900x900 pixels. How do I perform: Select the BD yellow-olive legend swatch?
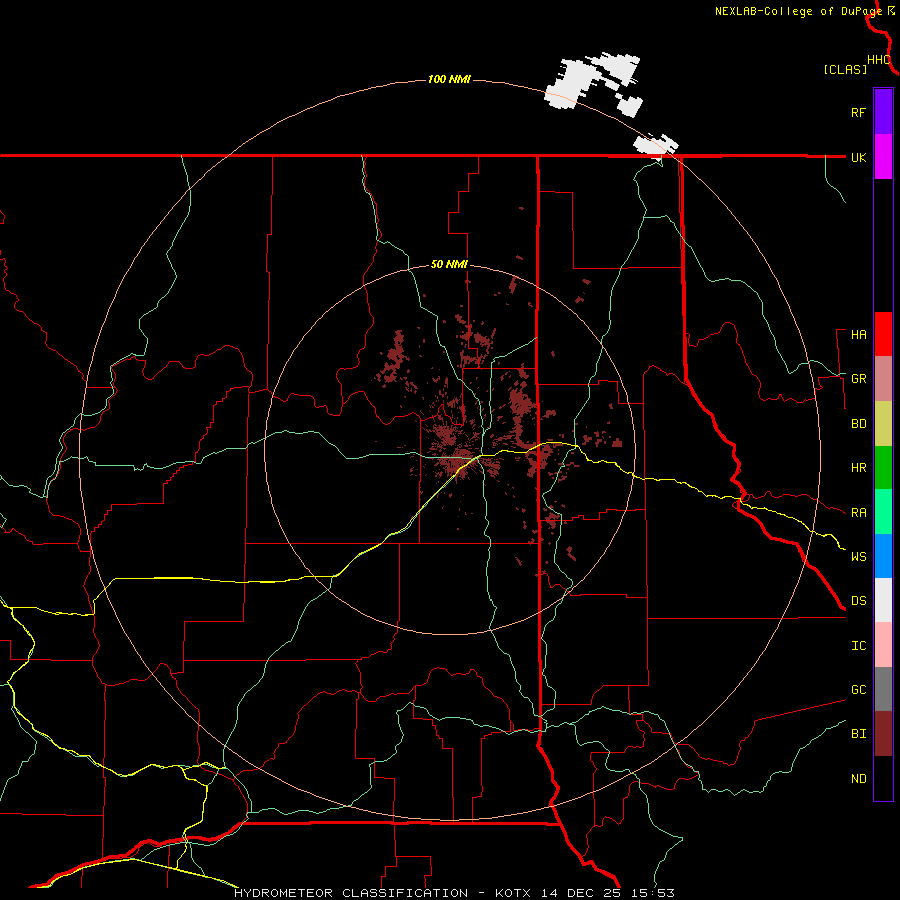coord(883,424)
